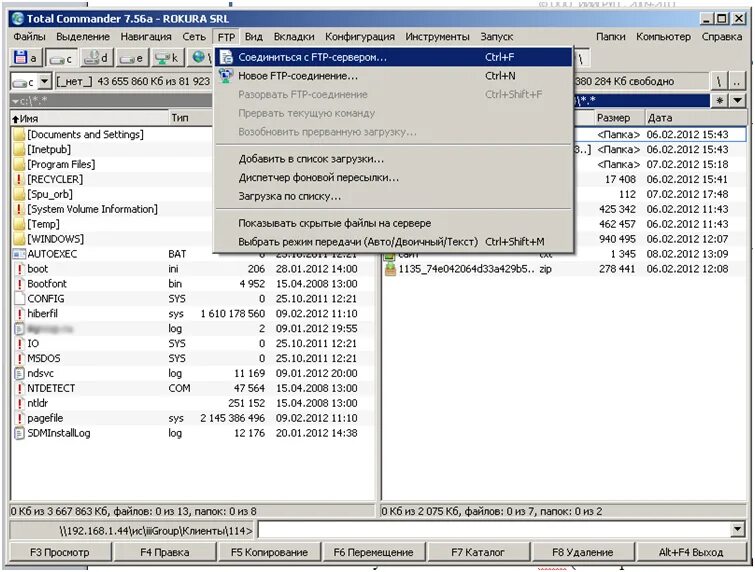Image resolution: width=755 pixels, height=572 pixels.
Task: Sort right panel by Размер column
Action: 617,118
